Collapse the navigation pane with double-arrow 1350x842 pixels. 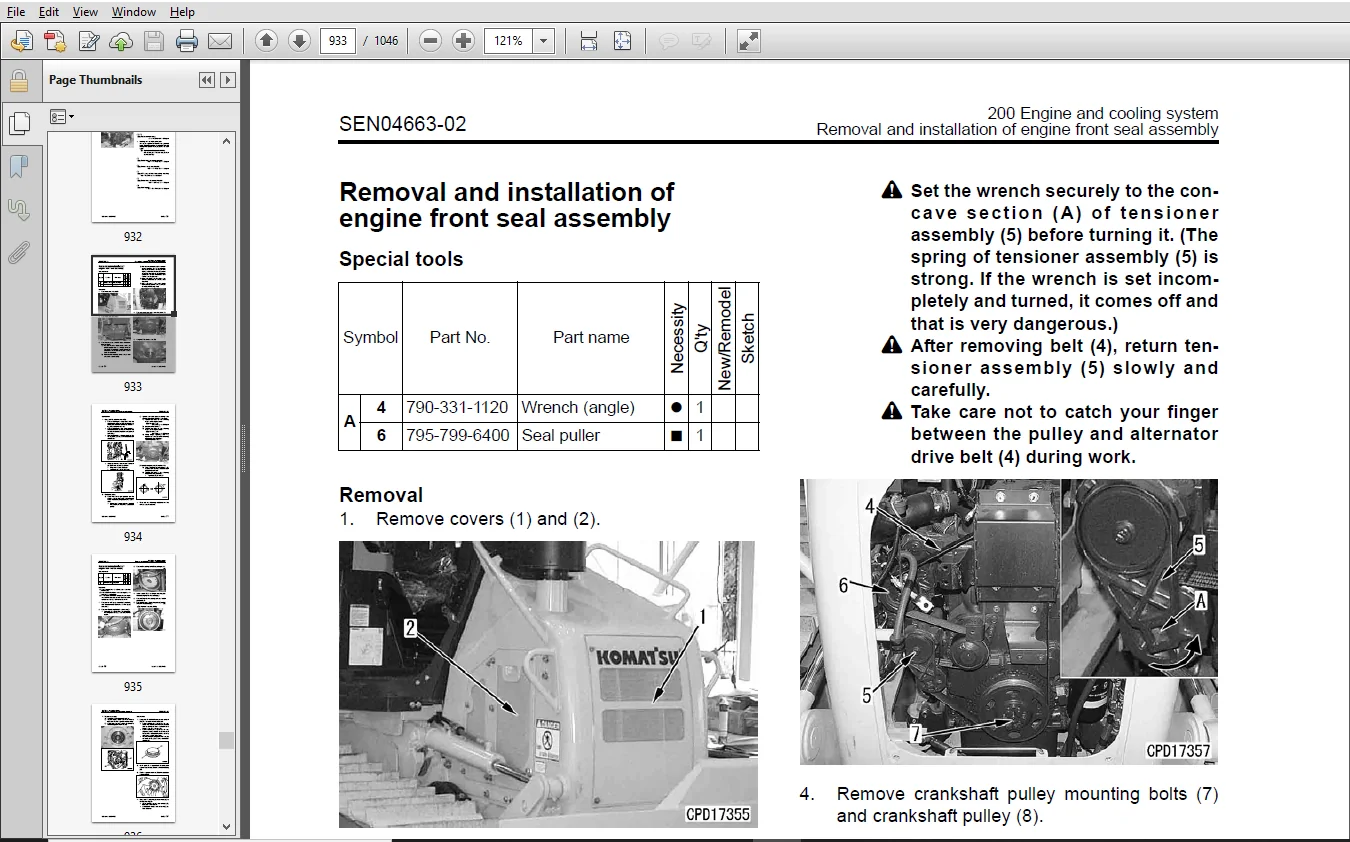click(207, 80)
